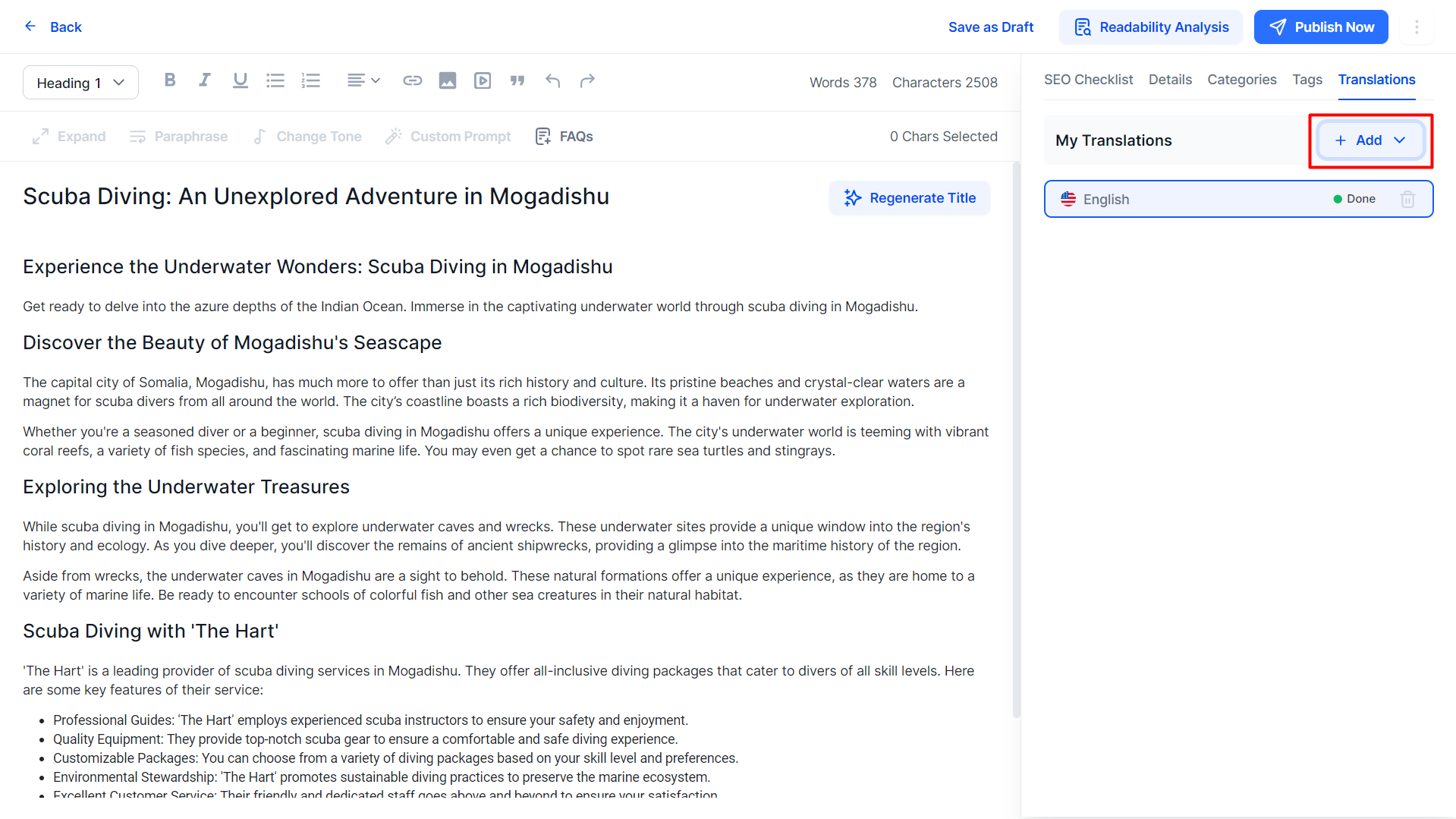Click the 'My Translations' heading

point(1113,140)
